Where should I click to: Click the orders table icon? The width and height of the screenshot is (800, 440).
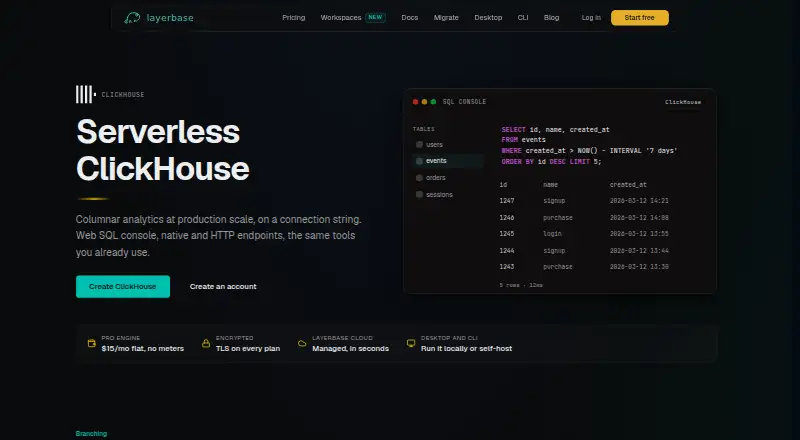pos(419,178)
